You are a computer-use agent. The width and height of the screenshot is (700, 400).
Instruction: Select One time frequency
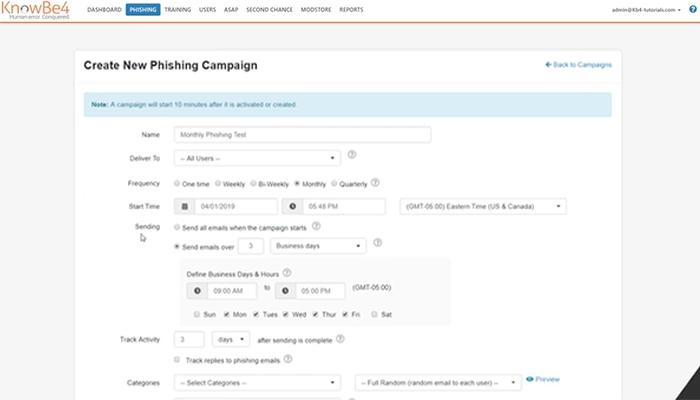[177, 183]
